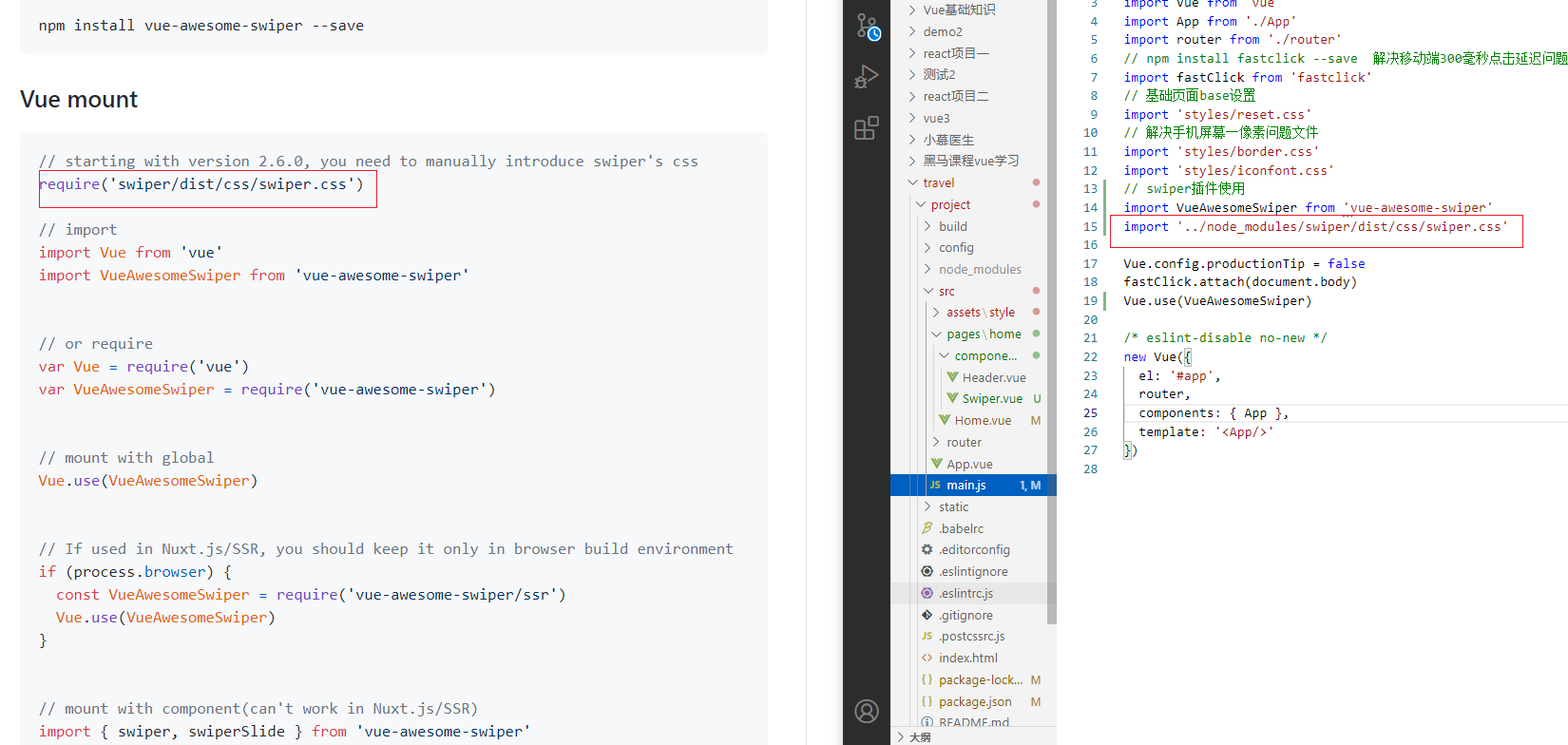Click line 18 fastClick.attach(document.body)
This screenshot has width=1568, height=745.
coord(1240,281)
